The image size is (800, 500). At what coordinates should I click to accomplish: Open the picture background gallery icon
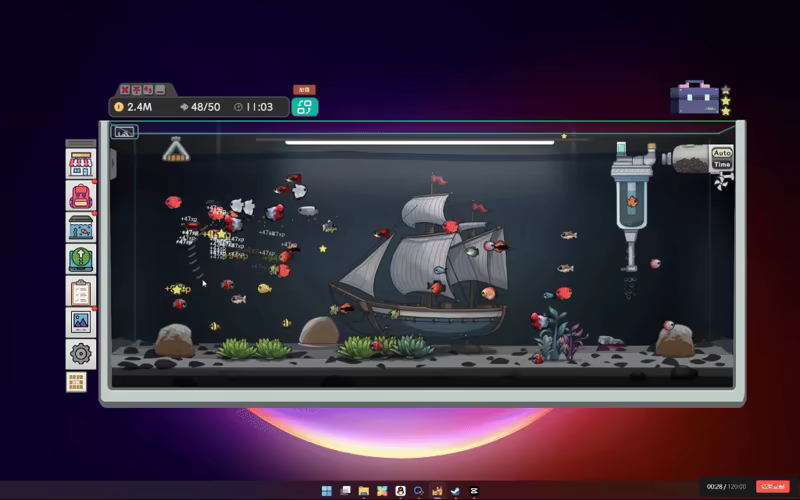coord(81,322)
